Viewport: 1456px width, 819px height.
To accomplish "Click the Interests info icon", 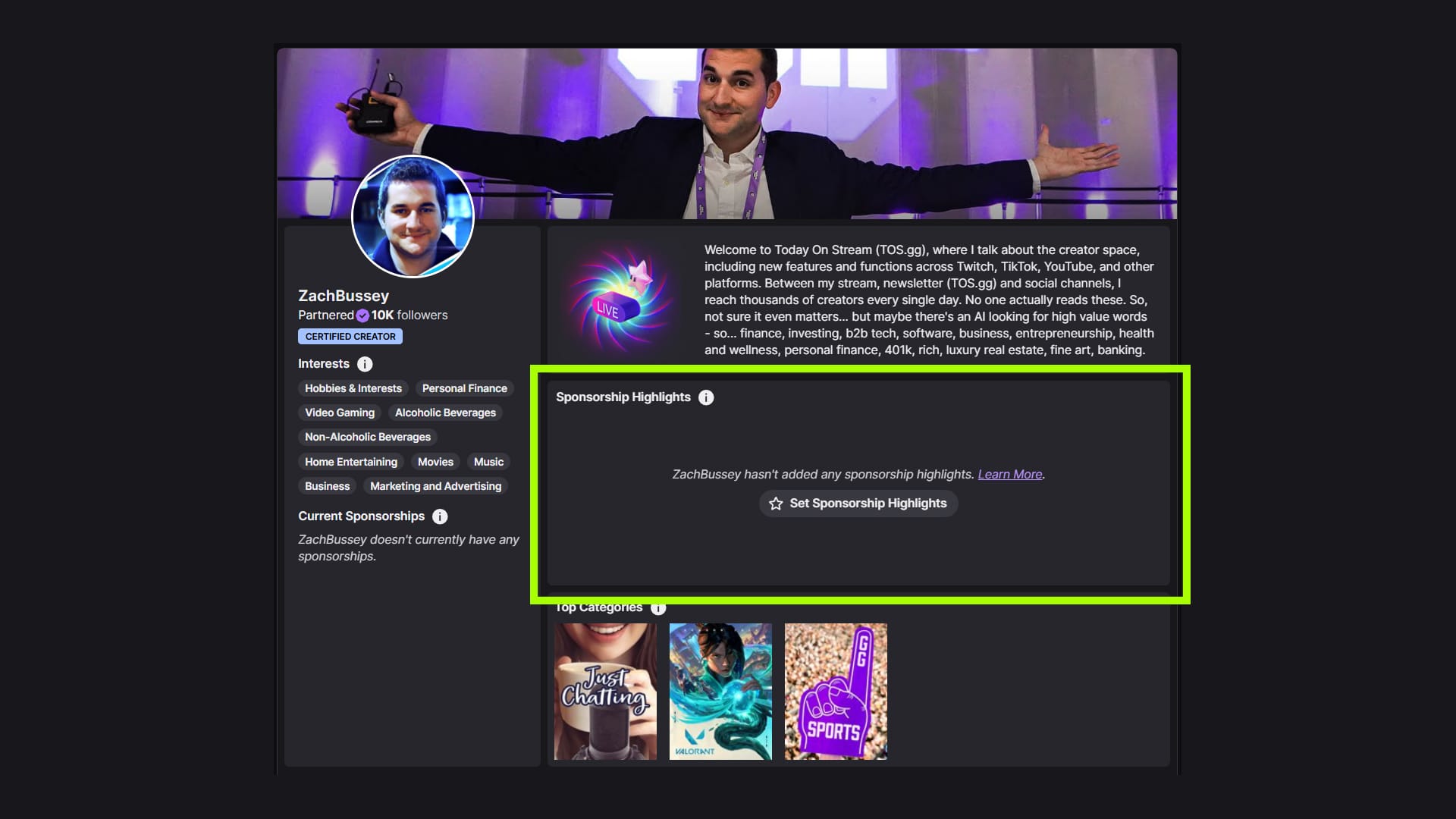I will pos(365,364).
